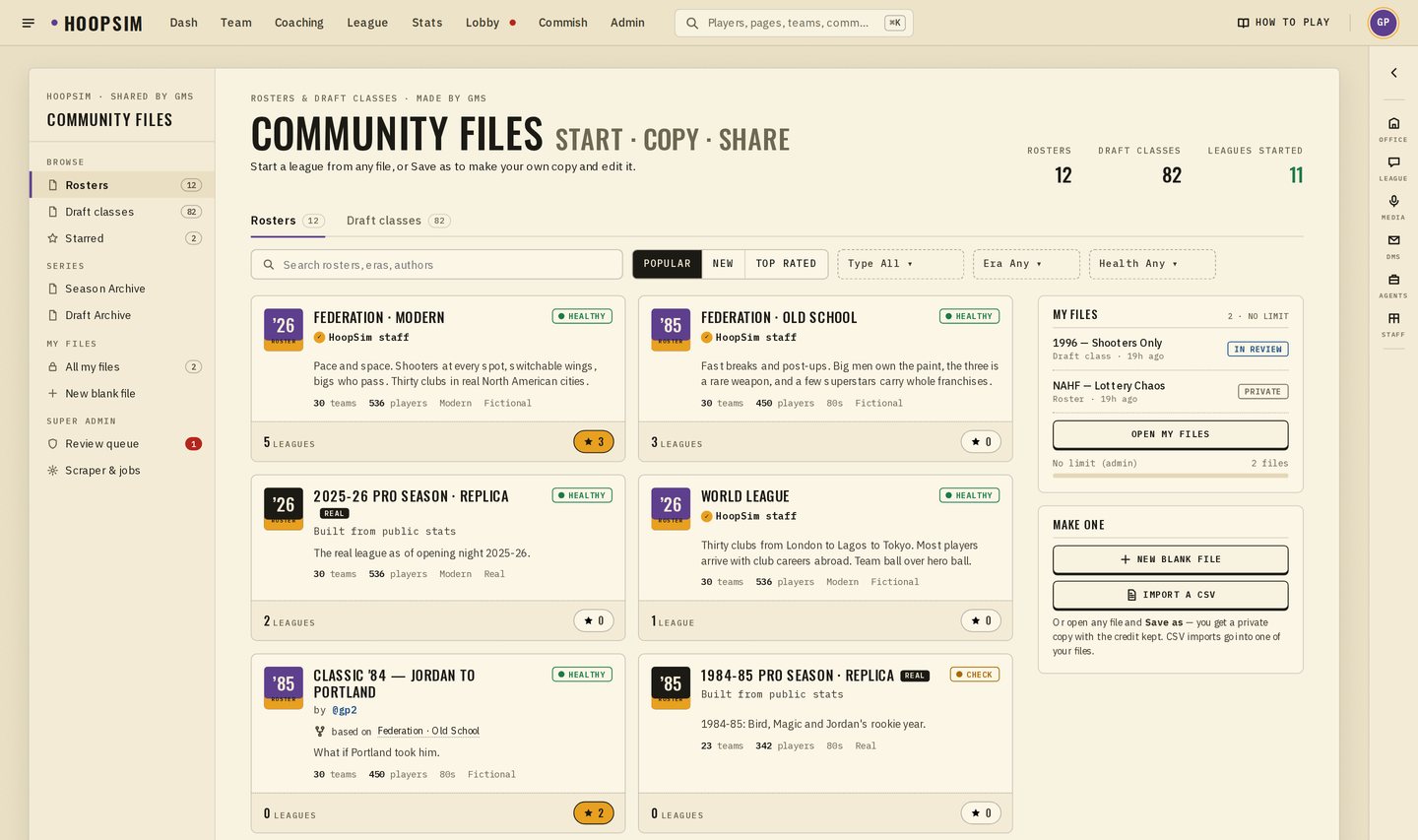Open the Health Any dropdown
1418x840 pixels.
(x=1152, y=264)
